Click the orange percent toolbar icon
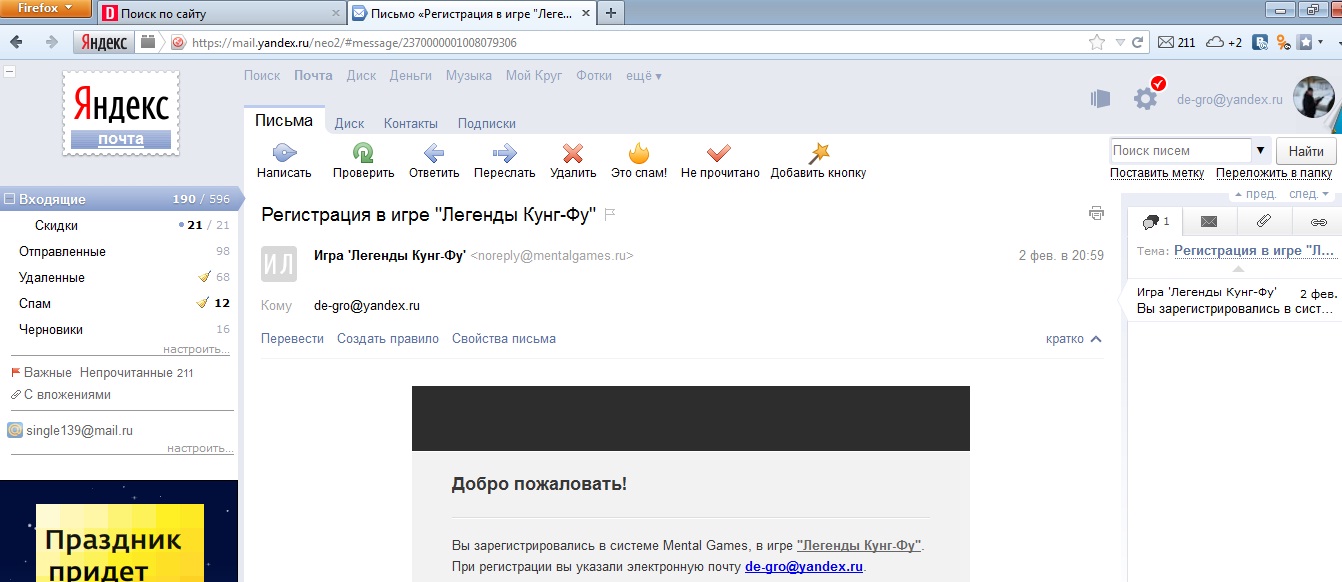Viewport: 1342px width, 582px height. (x=1283, y=42)
